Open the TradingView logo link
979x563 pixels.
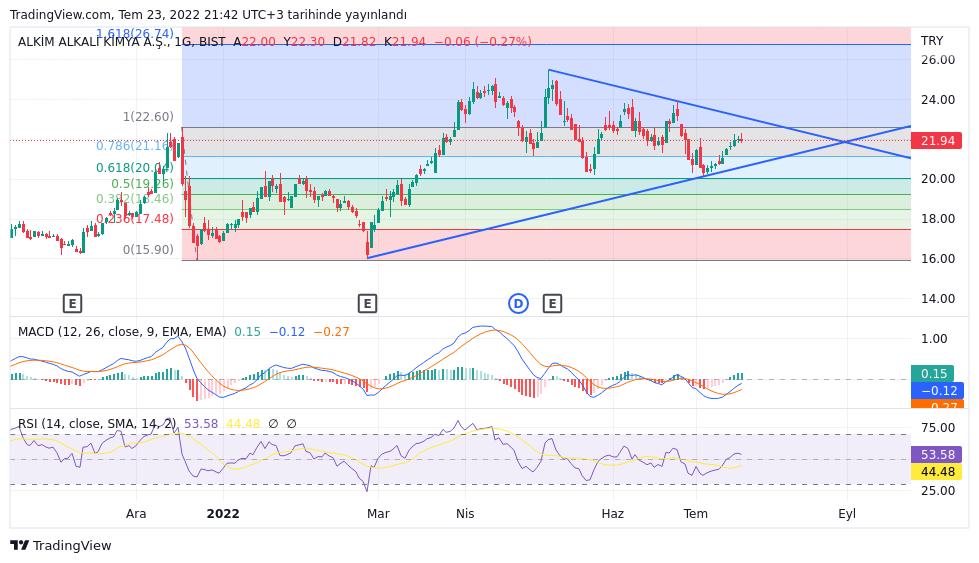click(x=61, y=546)
